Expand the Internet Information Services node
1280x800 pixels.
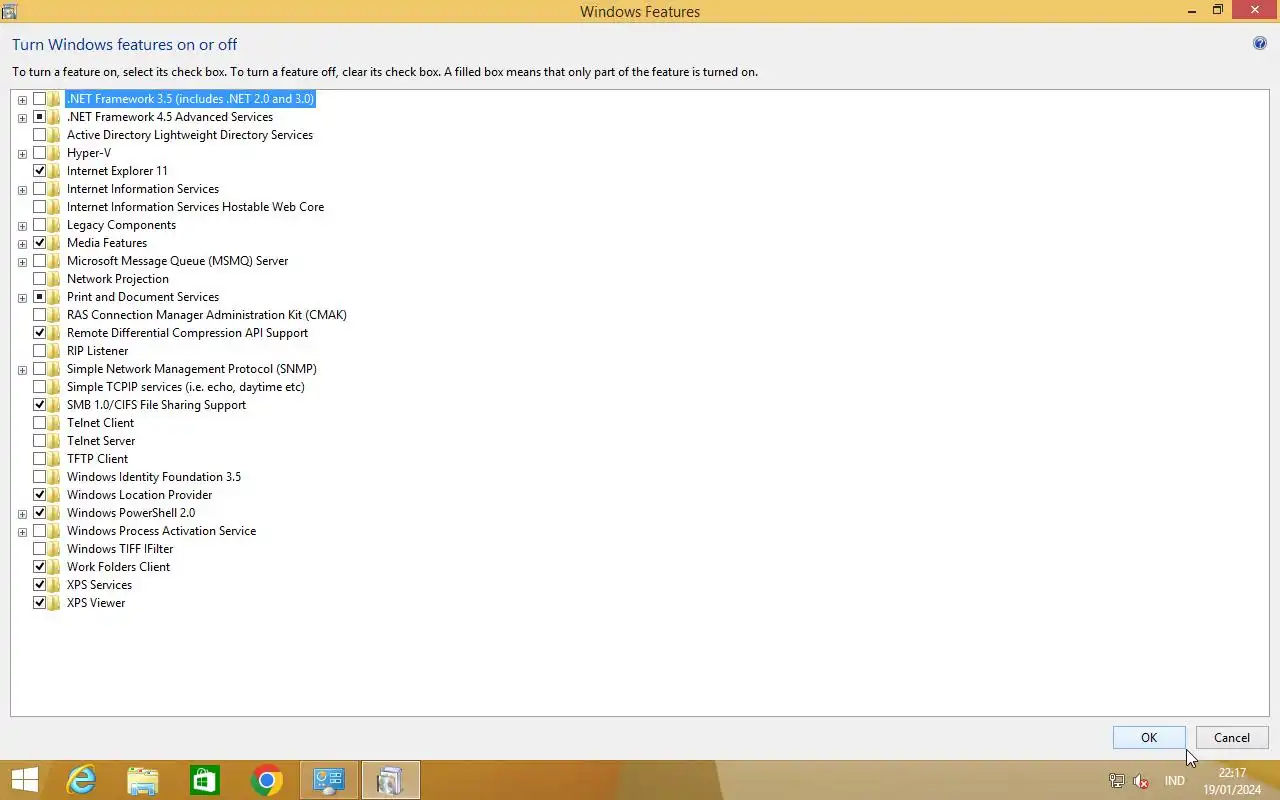point(22,190)
